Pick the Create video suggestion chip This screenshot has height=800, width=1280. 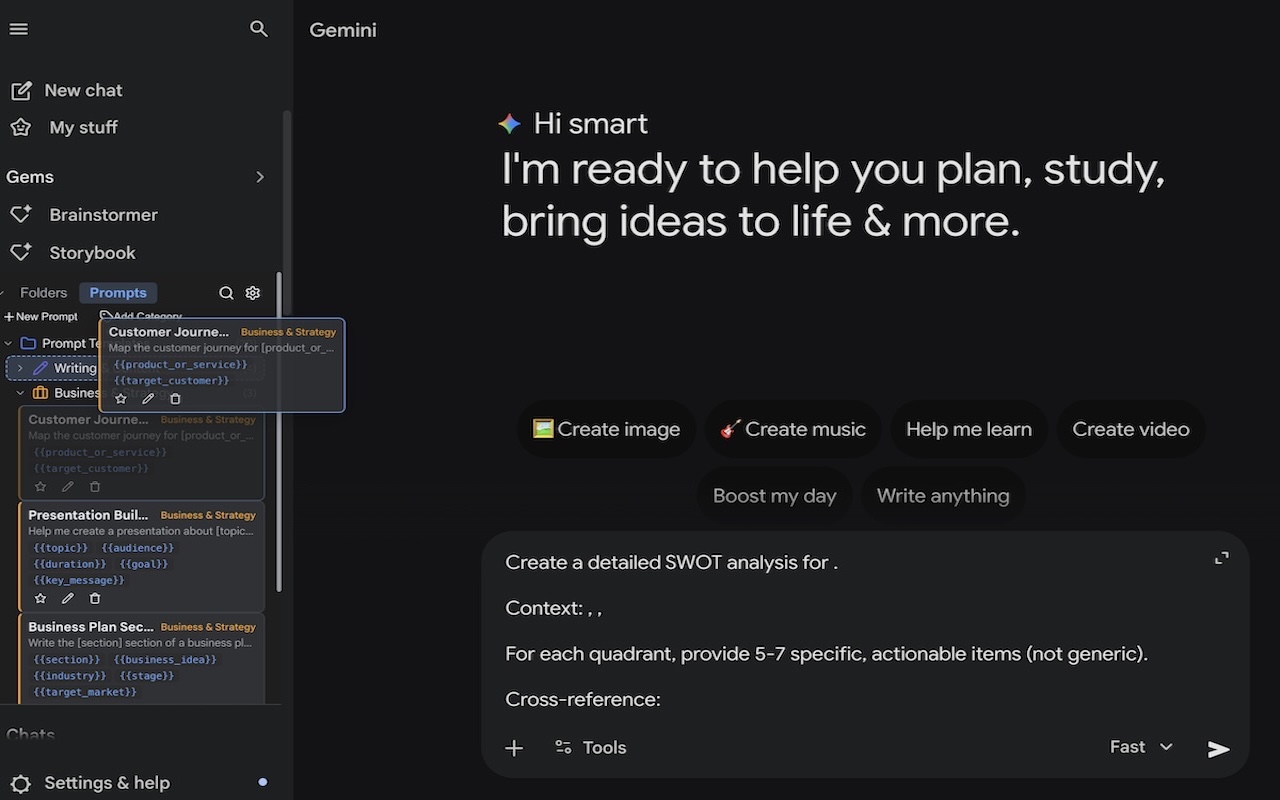(x=1131, y=429)
